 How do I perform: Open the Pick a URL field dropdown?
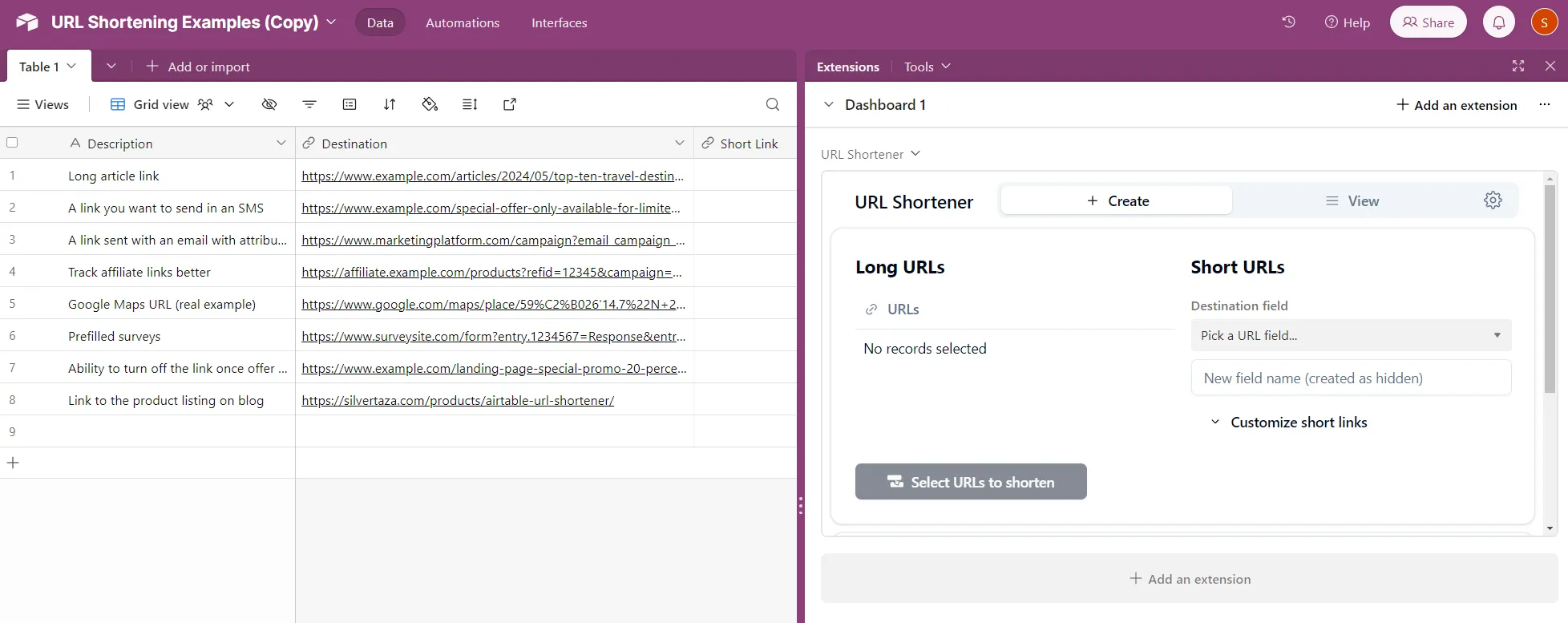[1351, 336]
